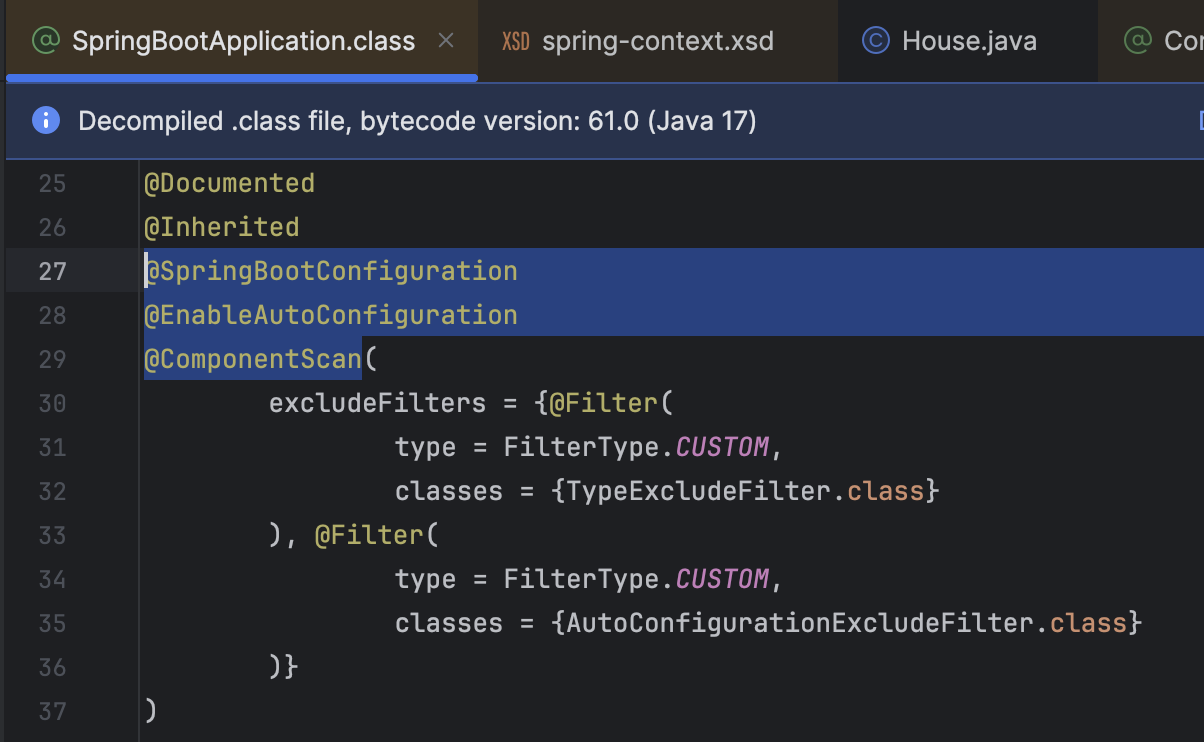Screen dimensions: 1204x742
Task: Click the @ComponentScan annotation
Action: pos(253,360)
